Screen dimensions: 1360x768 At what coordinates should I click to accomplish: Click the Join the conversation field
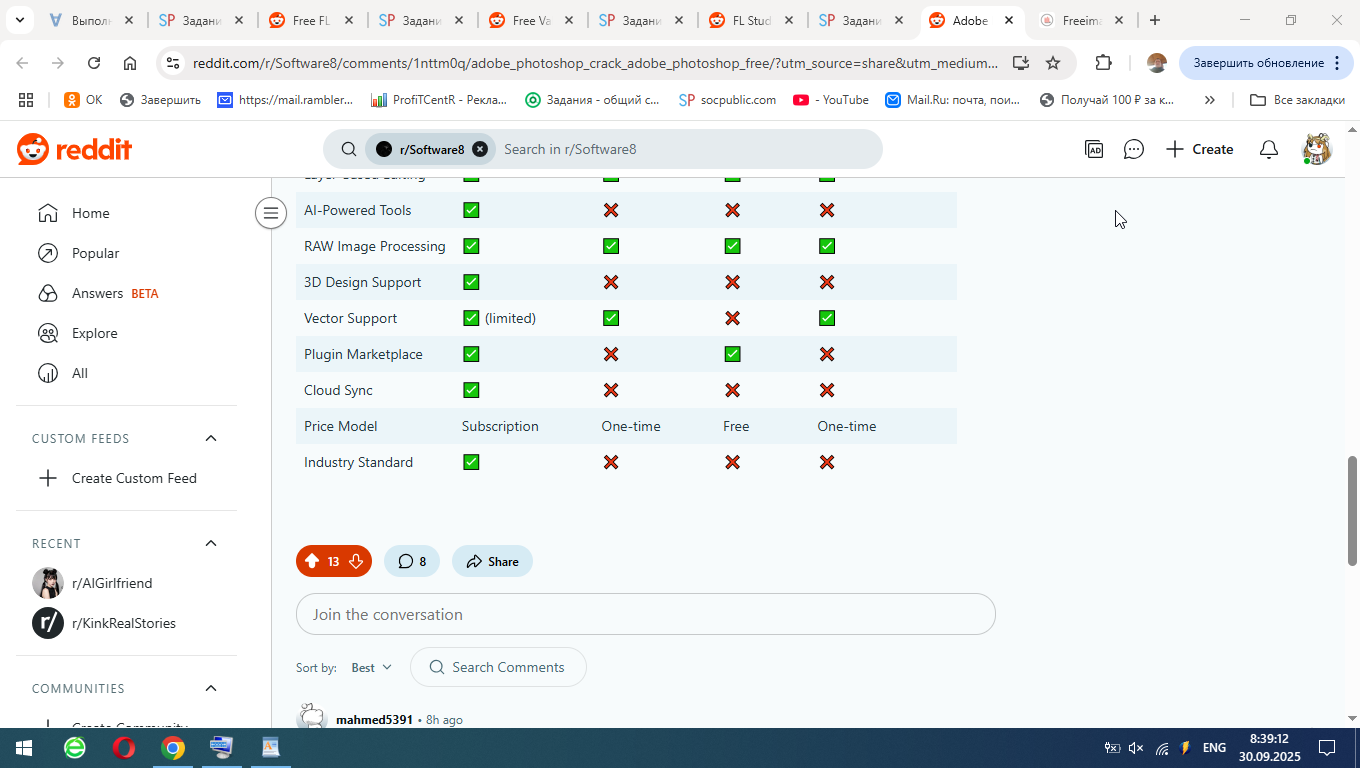[x=646, y=614]
